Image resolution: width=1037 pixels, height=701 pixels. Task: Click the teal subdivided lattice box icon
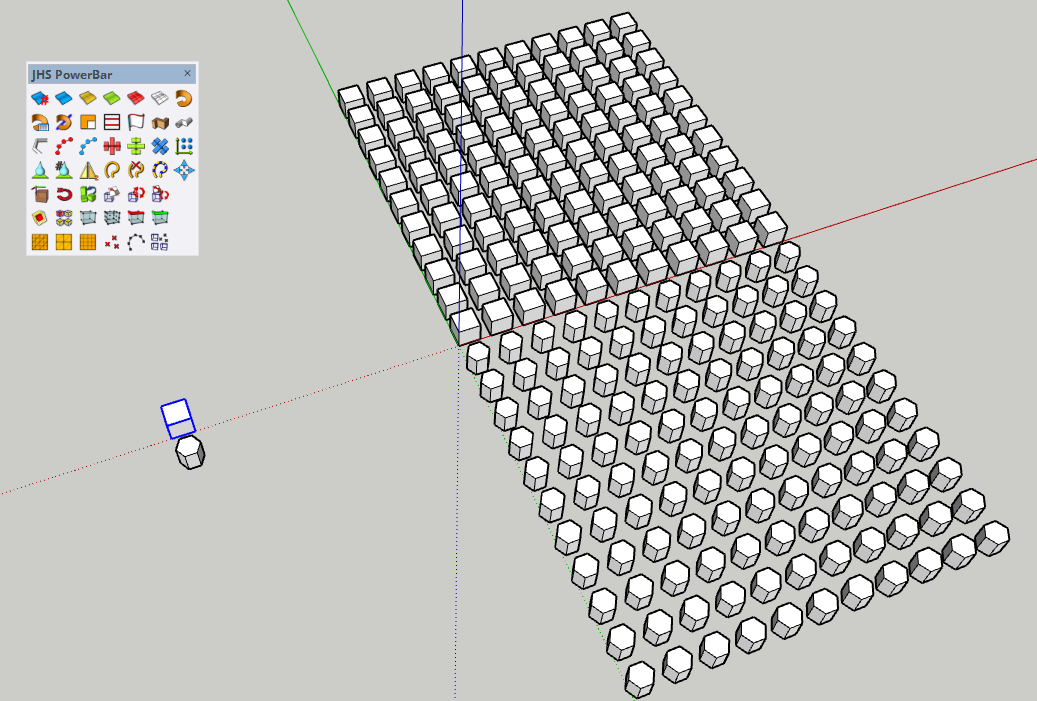click(x=112, y=218)
